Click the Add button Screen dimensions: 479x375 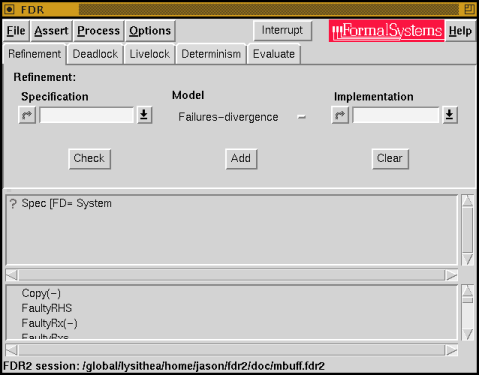(x=241, y=158)
